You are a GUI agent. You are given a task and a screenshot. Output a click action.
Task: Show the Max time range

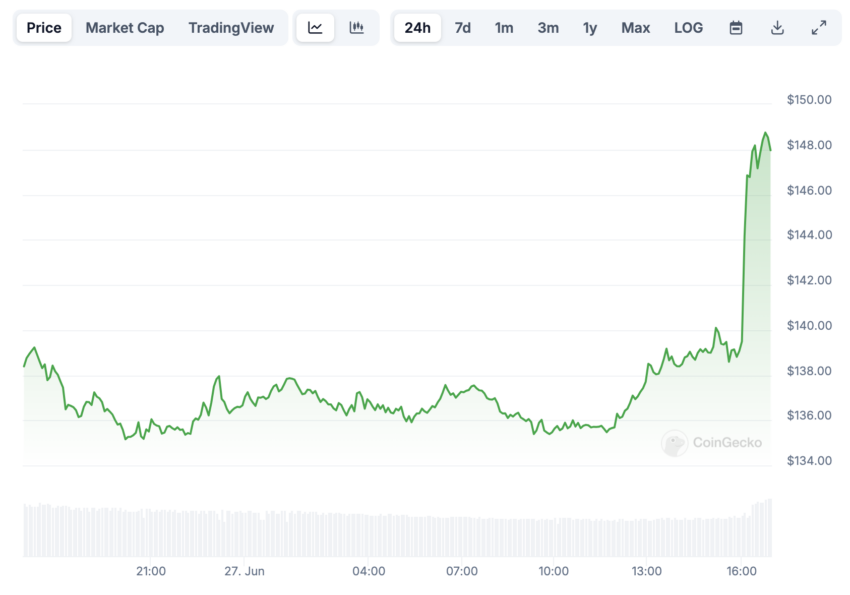tap(635, 28)
